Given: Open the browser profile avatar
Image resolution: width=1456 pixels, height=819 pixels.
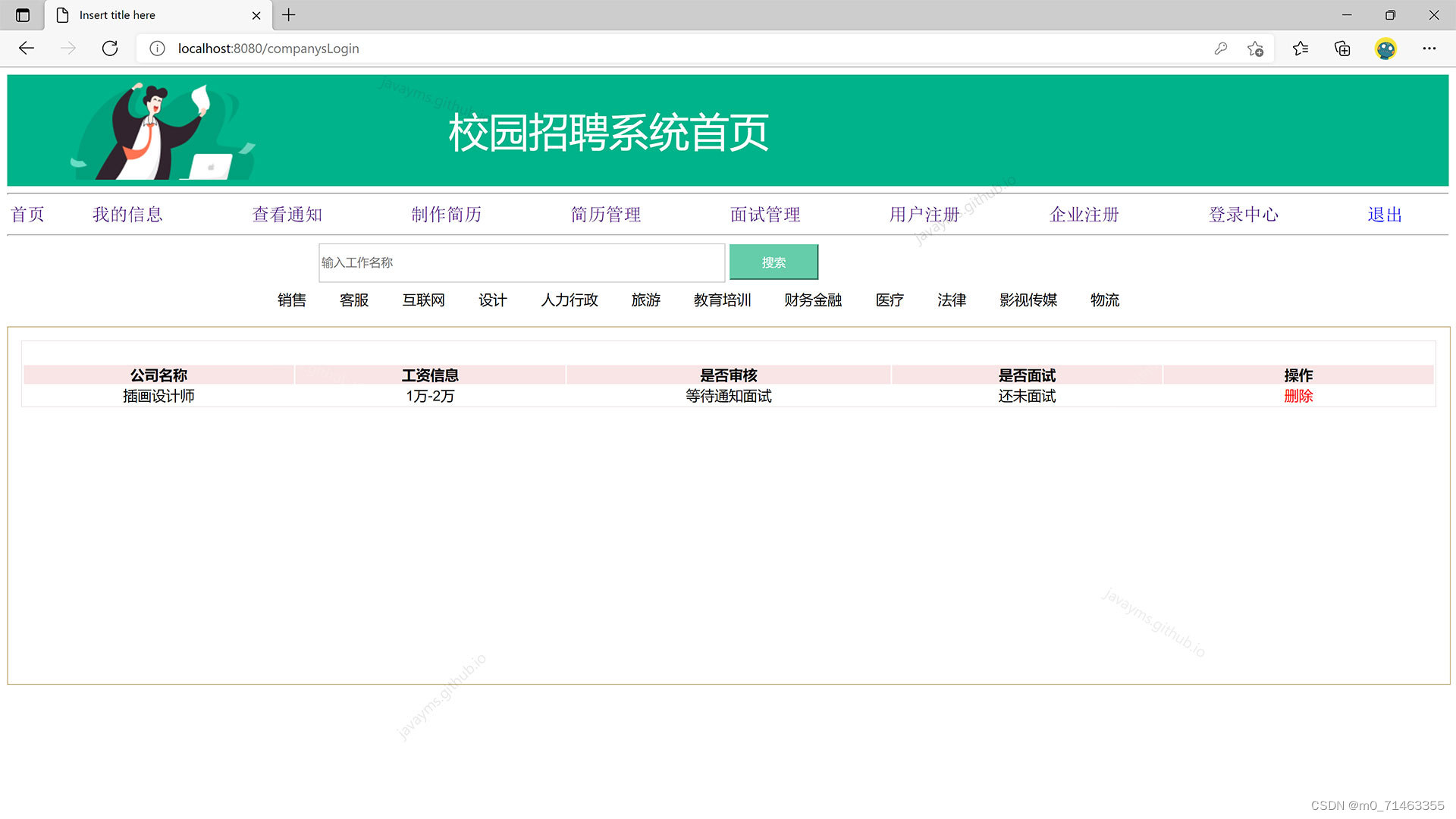Looking at the screenshot, I should click(1385, 49).
